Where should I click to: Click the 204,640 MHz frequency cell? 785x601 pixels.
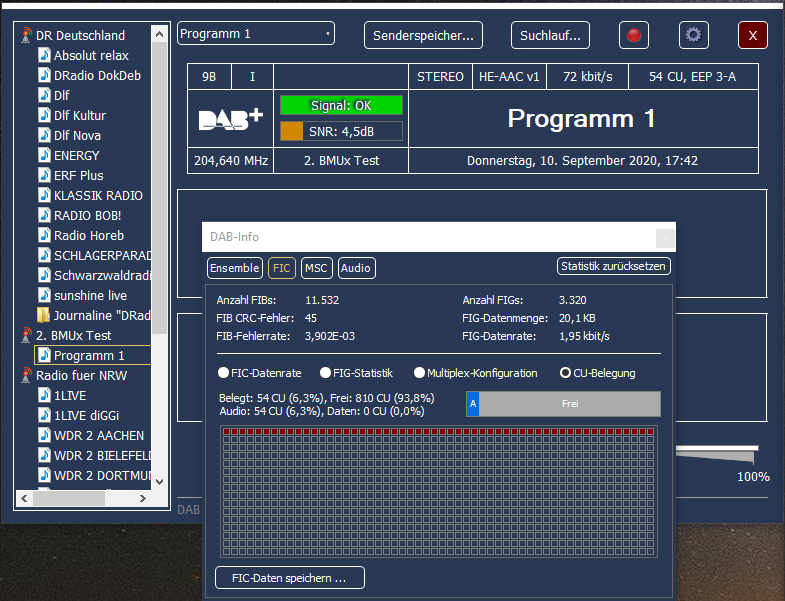point(231,160)
